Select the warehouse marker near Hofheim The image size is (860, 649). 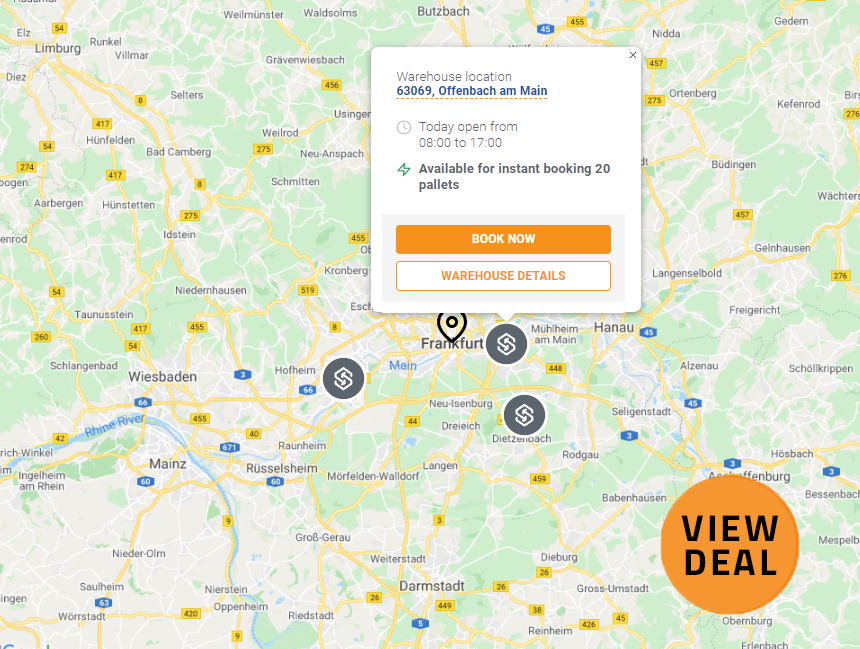[x=343, y=379]
